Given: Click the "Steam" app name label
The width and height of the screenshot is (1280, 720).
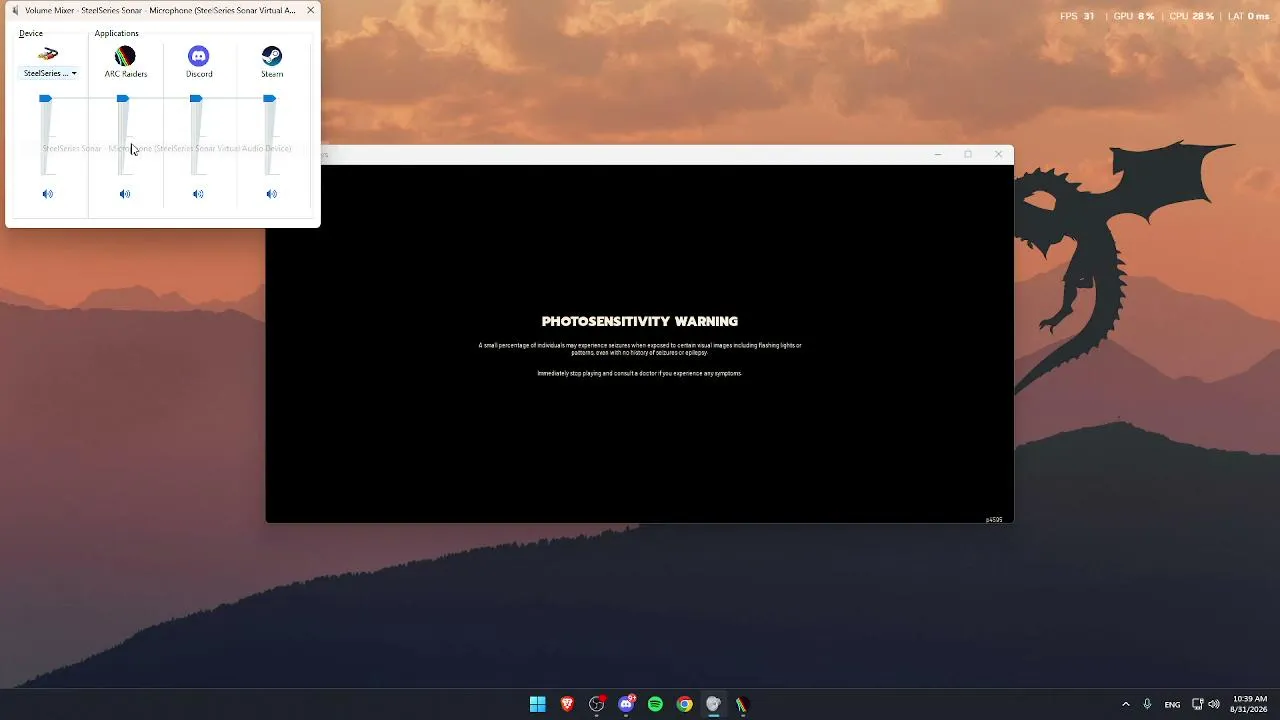Looking at the screenshot, I should tap(272, 74).
